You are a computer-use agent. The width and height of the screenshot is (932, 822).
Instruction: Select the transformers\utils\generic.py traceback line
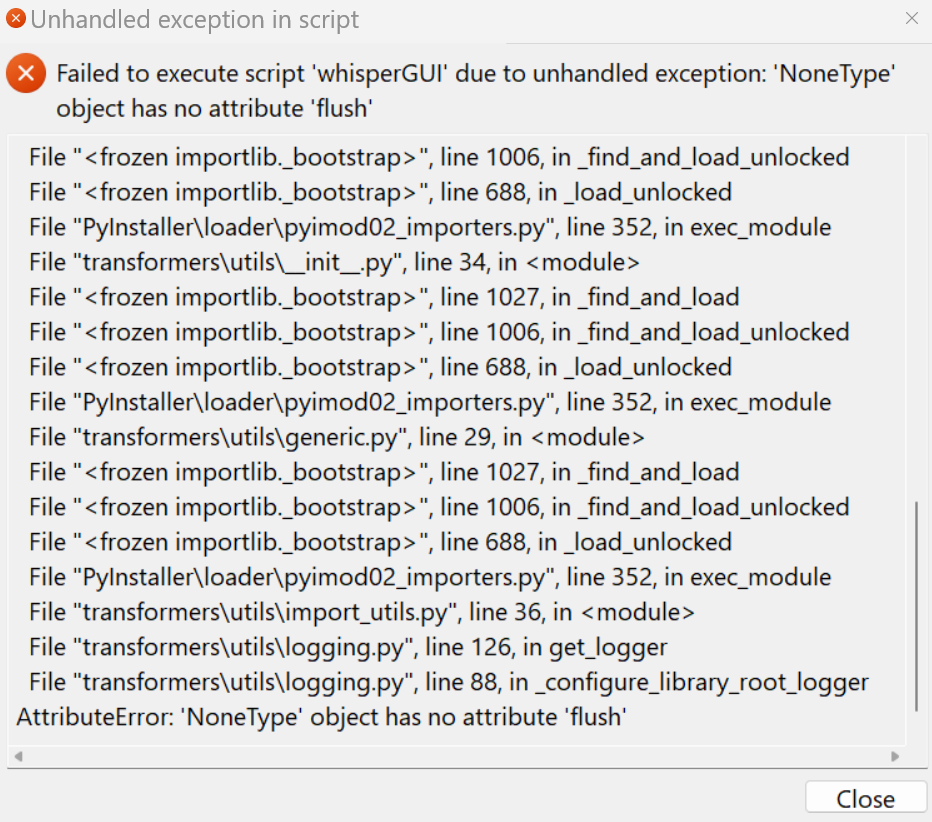point(335,436)
